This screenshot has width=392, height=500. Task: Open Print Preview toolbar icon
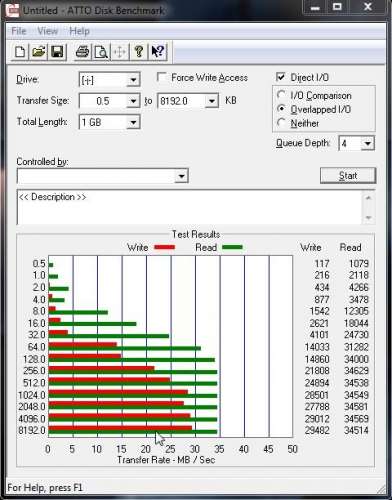point(101,52)
